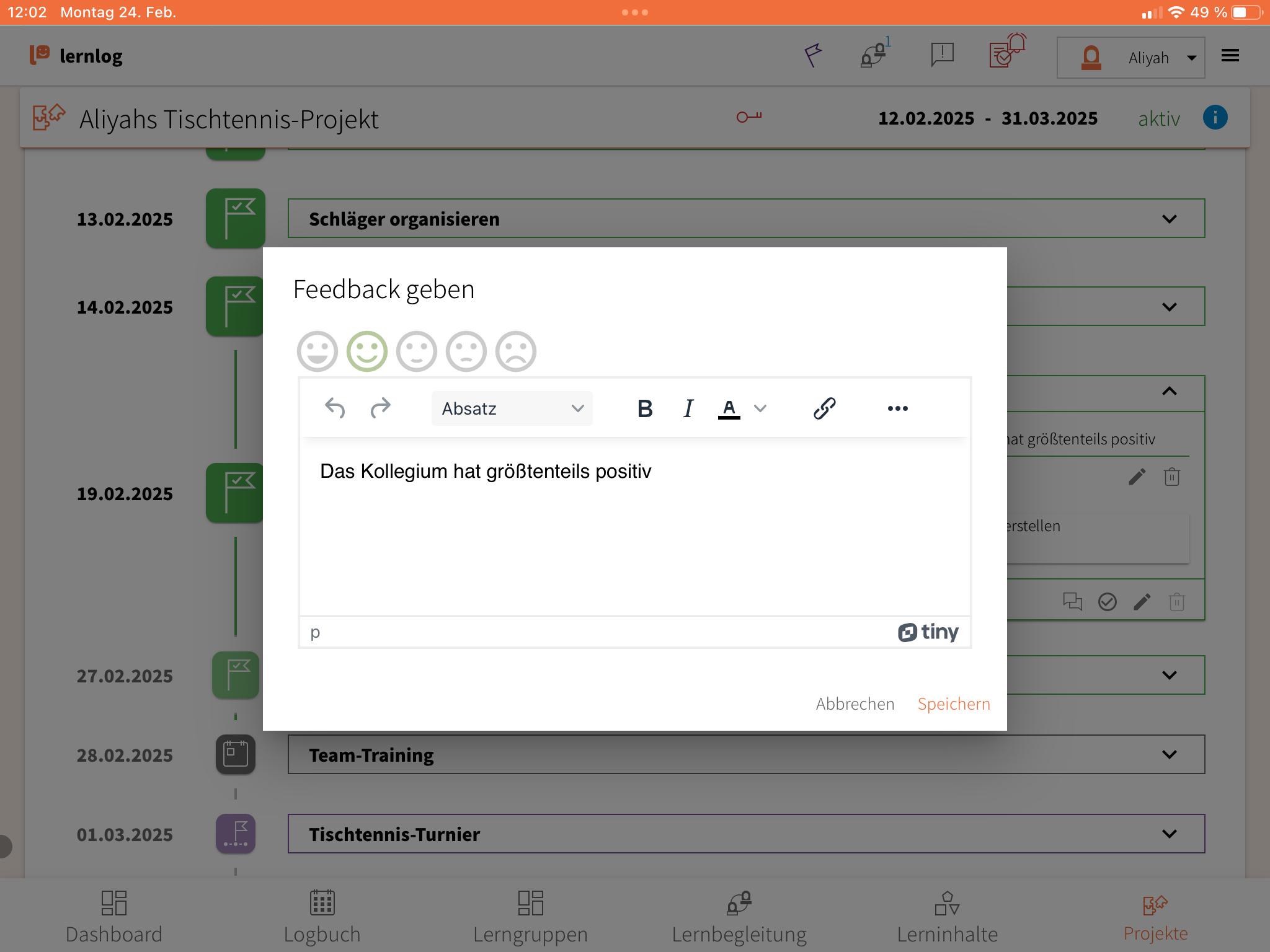Expand the 14.02.2025 entry chevron
1270x952 pixels.
coord(1170,307)
